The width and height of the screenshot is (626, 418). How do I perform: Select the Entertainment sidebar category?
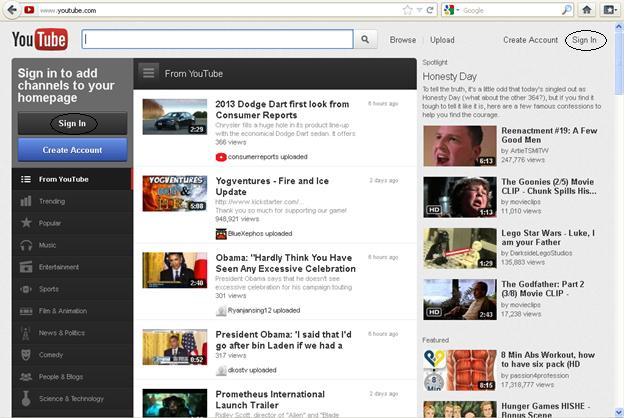[72, 267]
